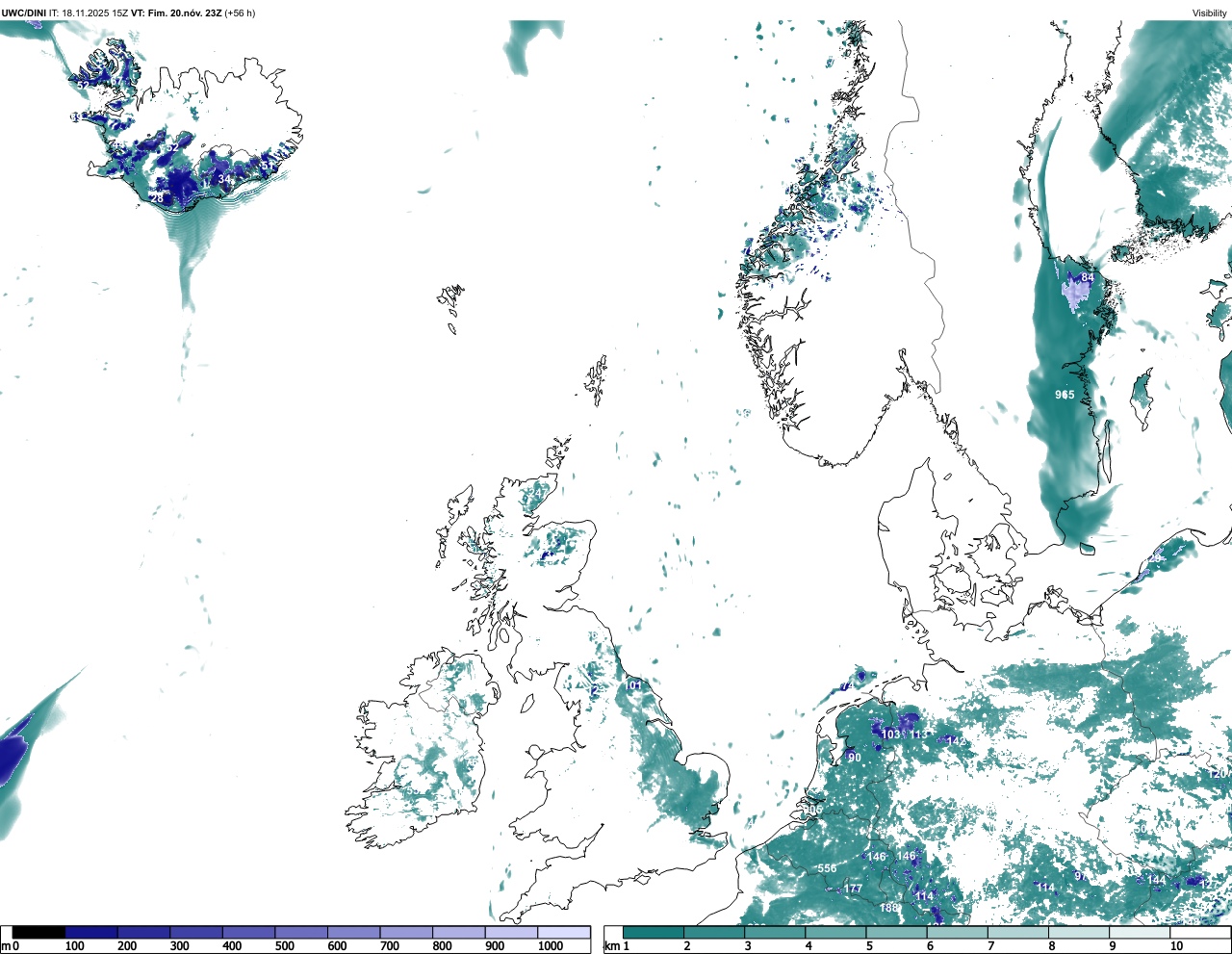Select the 100–200 m navy legend swatch
The height and width of the screenshot is (954, 1232).
(x=91, y=932)
